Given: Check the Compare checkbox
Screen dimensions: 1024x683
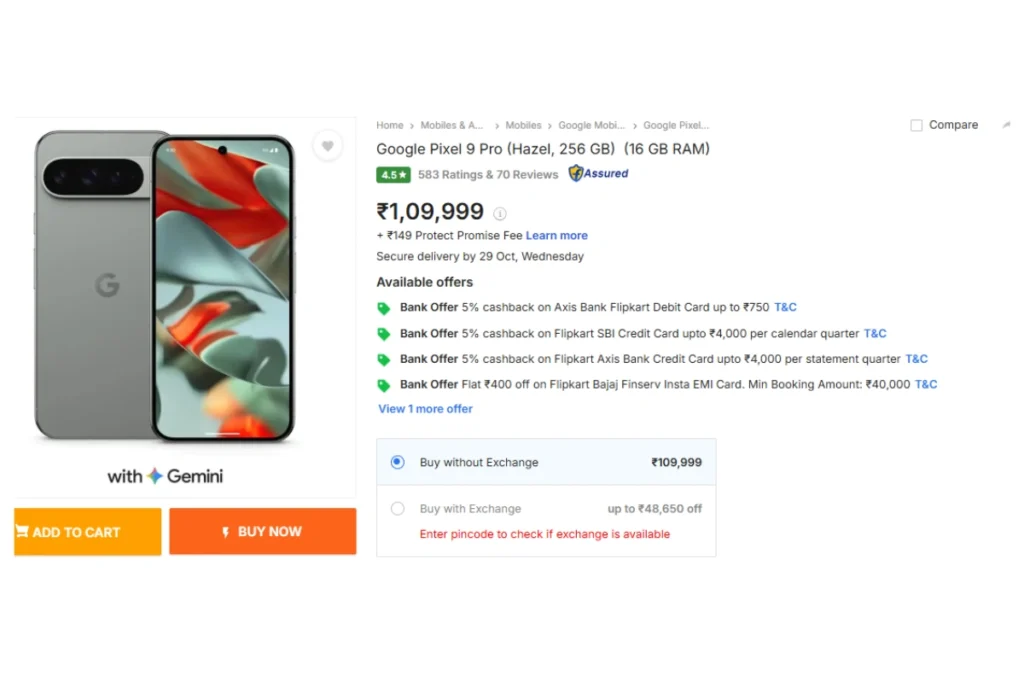Looking at the screenshot, I should [x=916, y=125].
